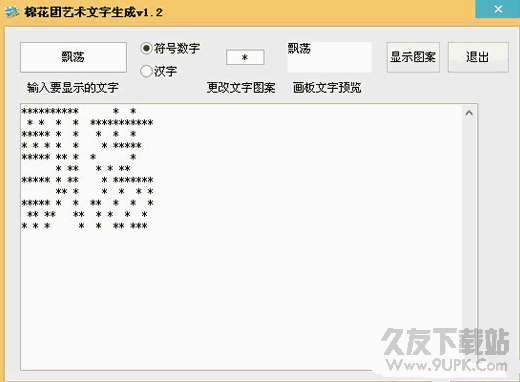Click the window title 棉花团艺术文字生成v1.2

click(93, 12)
